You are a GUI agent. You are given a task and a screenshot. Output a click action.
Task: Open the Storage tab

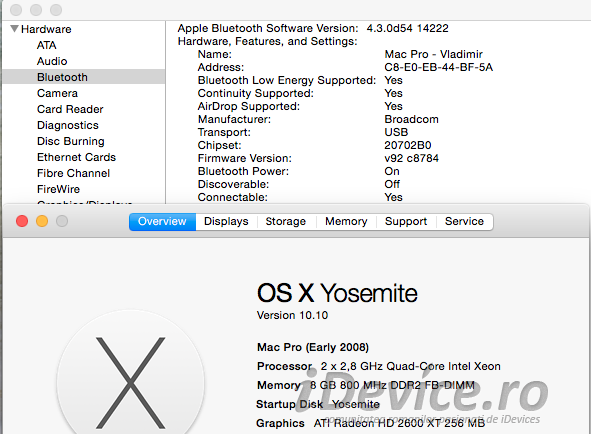point(286,221)
